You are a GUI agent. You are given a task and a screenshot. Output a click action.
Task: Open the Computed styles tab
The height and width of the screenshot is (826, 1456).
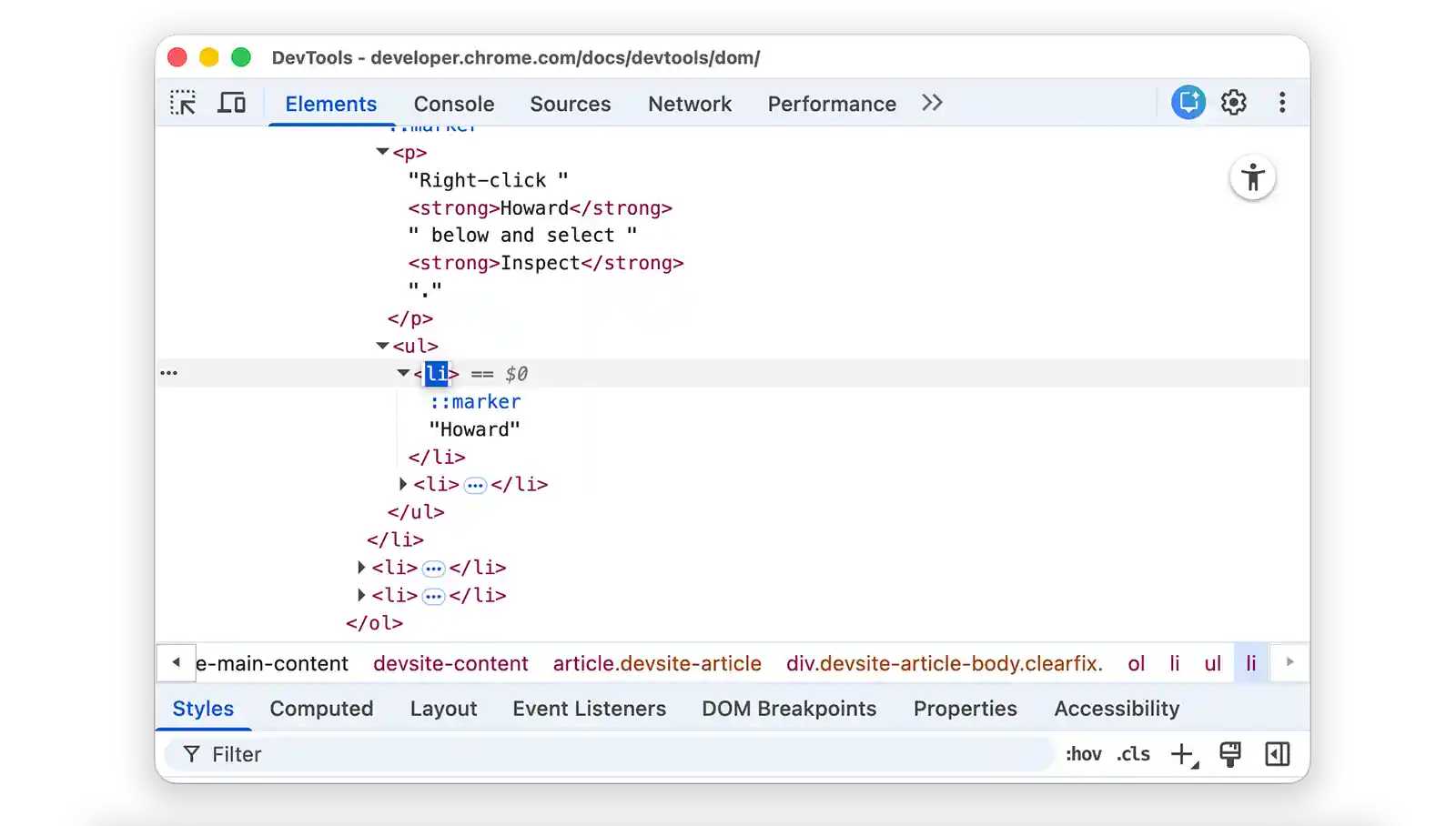(320, 708)
